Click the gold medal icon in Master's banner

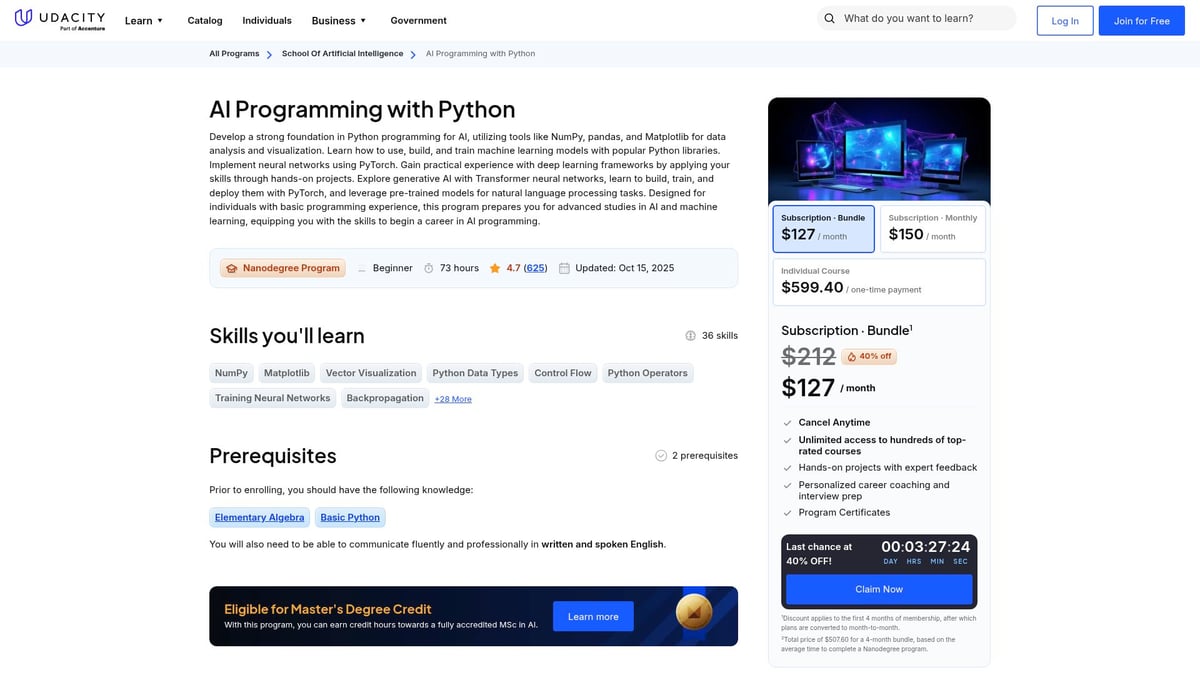694,610
